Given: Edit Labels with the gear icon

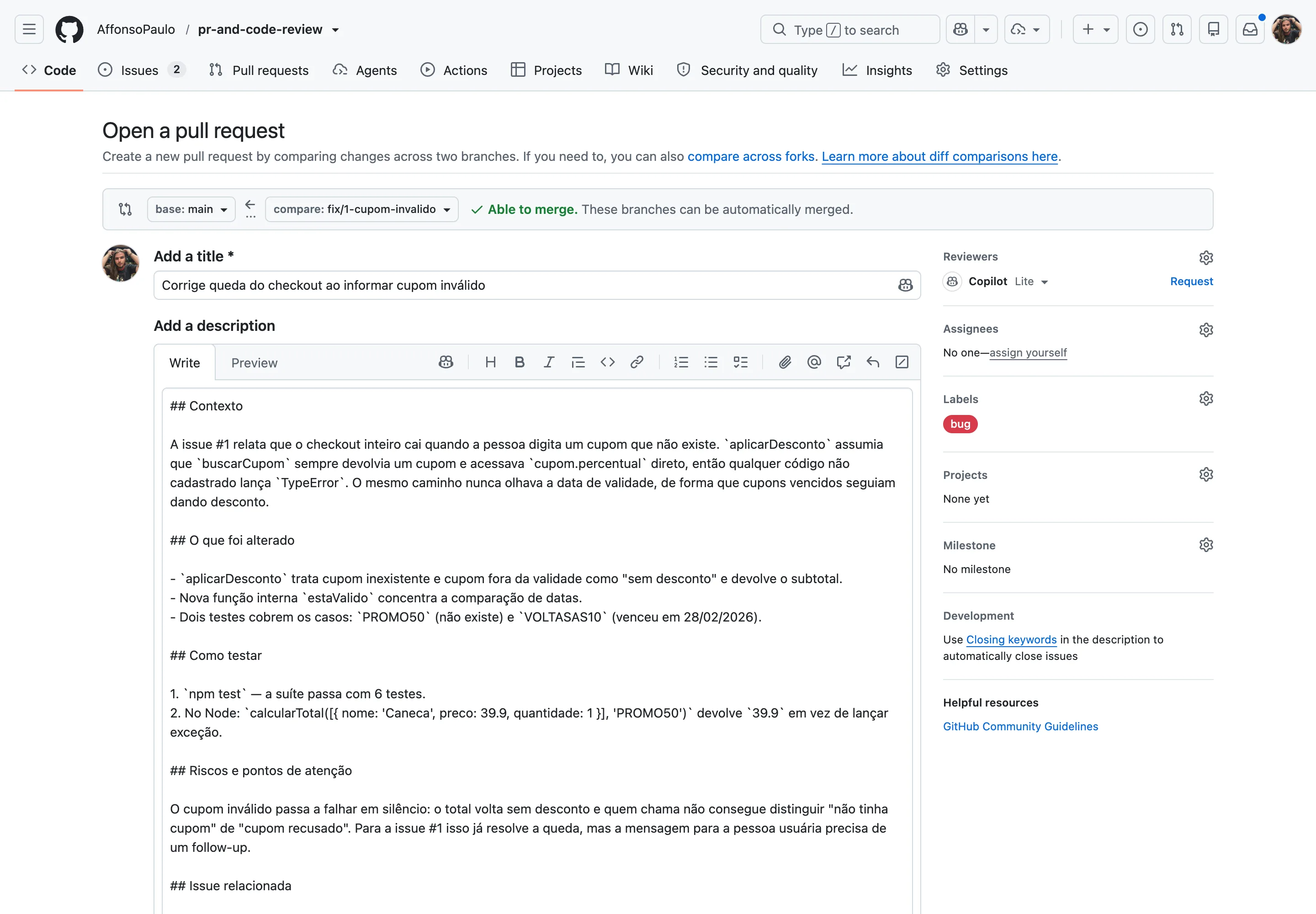Looking at the screenshot, I should [1206, 399].
